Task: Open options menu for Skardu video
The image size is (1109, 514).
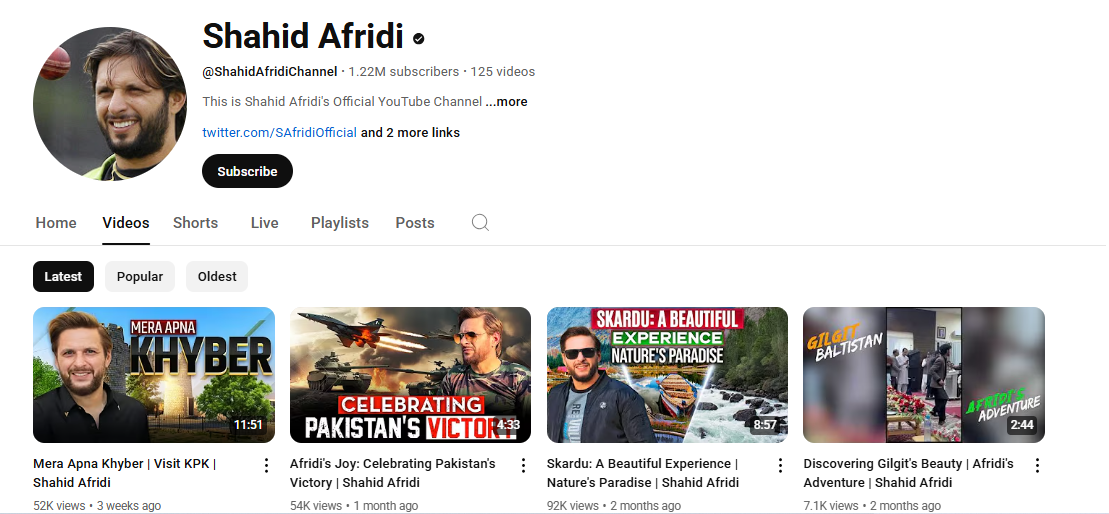Action: tap(780, 465)
